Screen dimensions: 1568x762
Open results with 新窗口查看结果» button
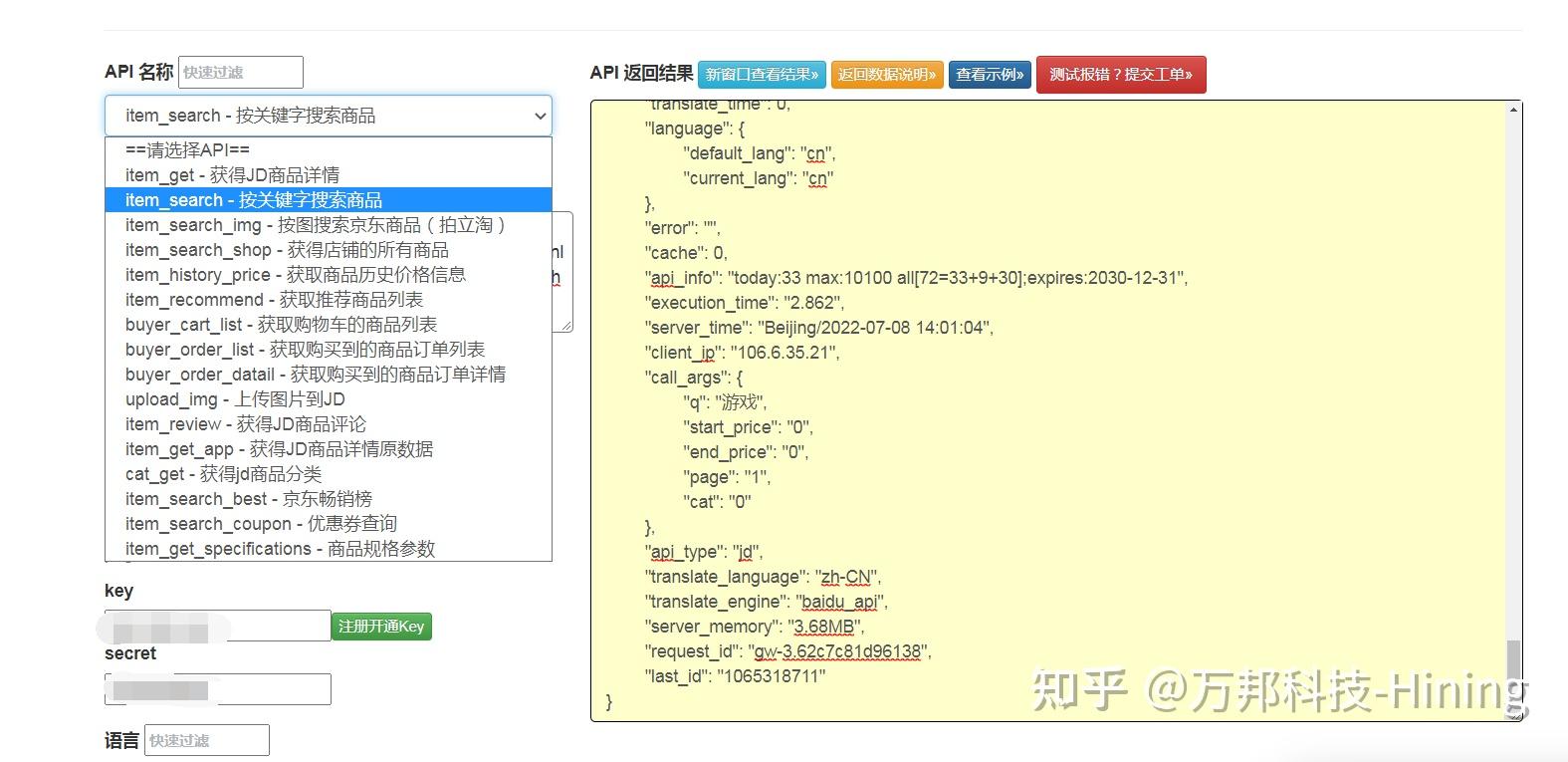tap(762, 75)
